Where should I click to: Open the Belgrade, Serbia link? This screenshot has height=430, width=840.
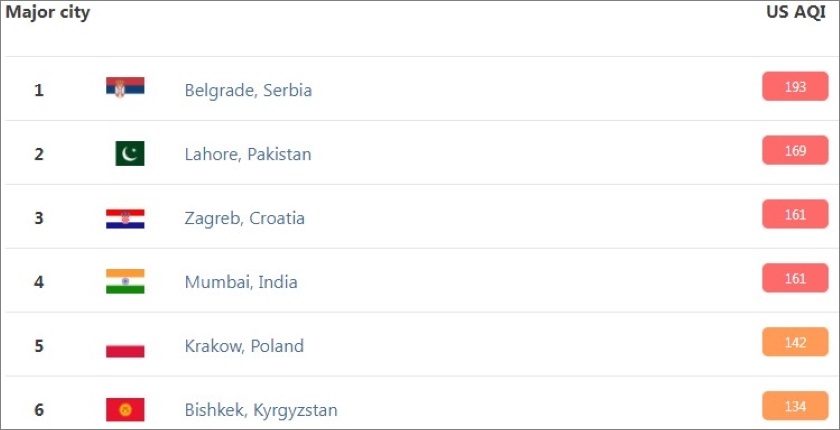248,90
